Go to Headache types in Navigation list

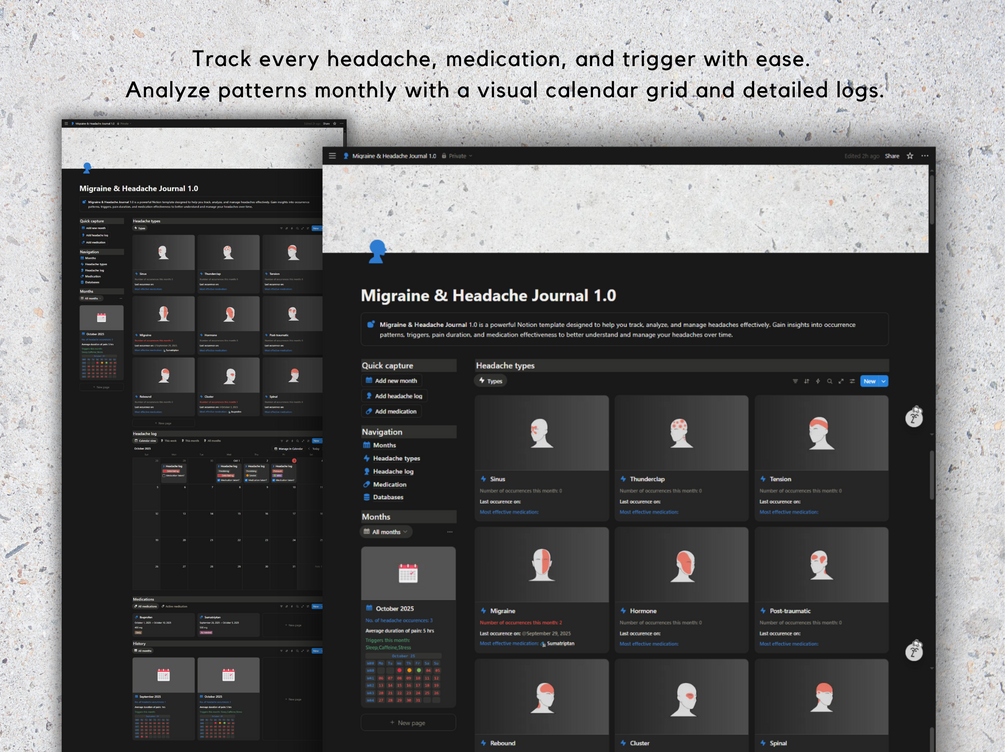click(392, 458)
